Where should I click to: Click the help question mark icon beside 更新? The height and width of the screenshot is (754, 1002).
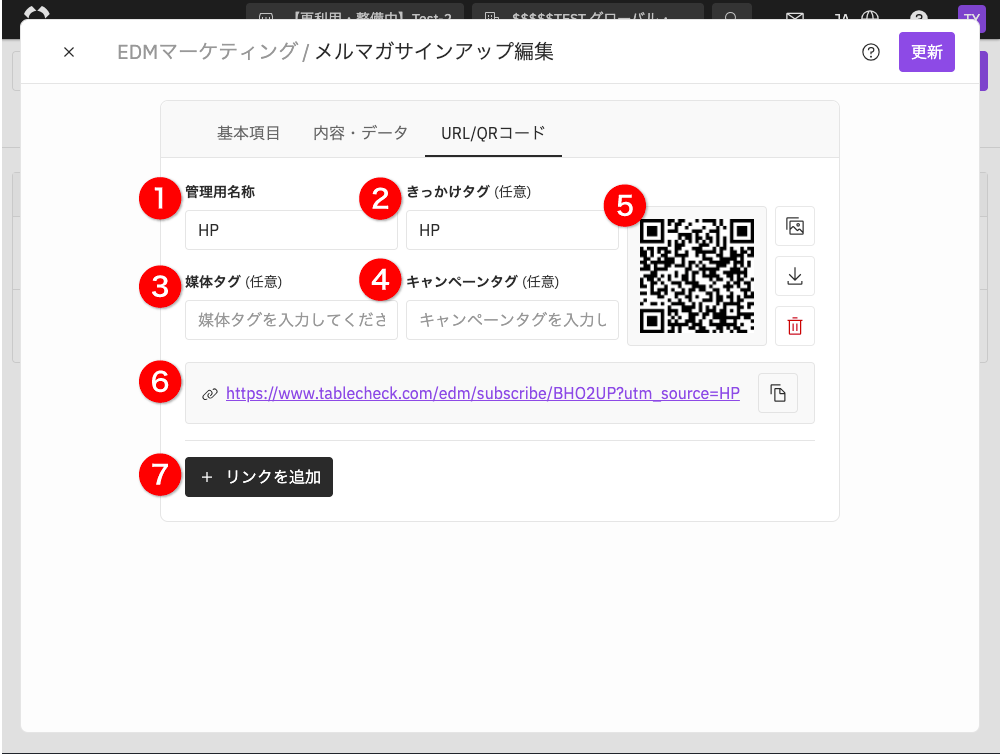pyautogui.click(x=870, y=52)
